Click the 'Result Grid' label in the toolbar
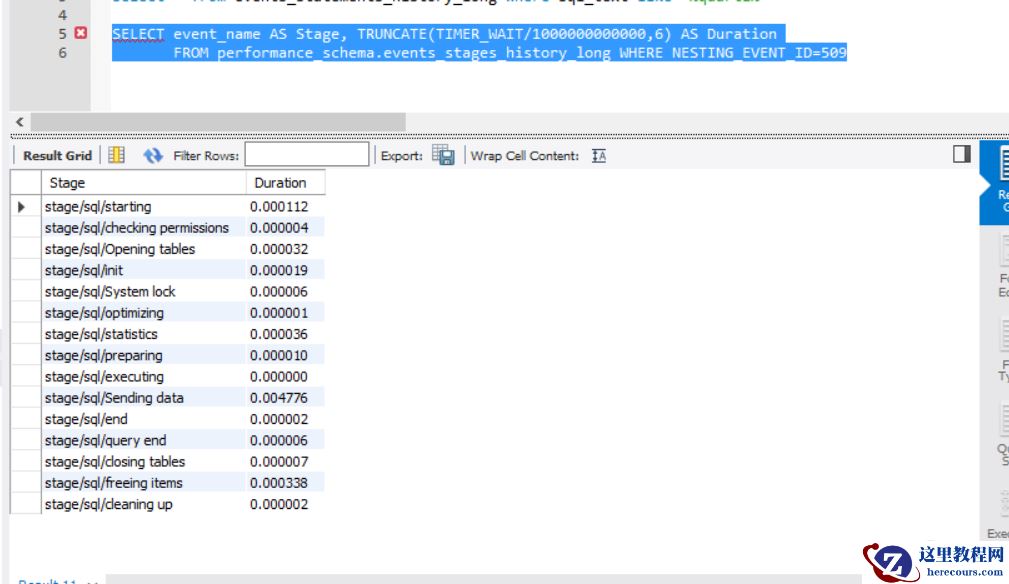The height and width of the screenshot is (584, 1009). (x=57, y=156)
